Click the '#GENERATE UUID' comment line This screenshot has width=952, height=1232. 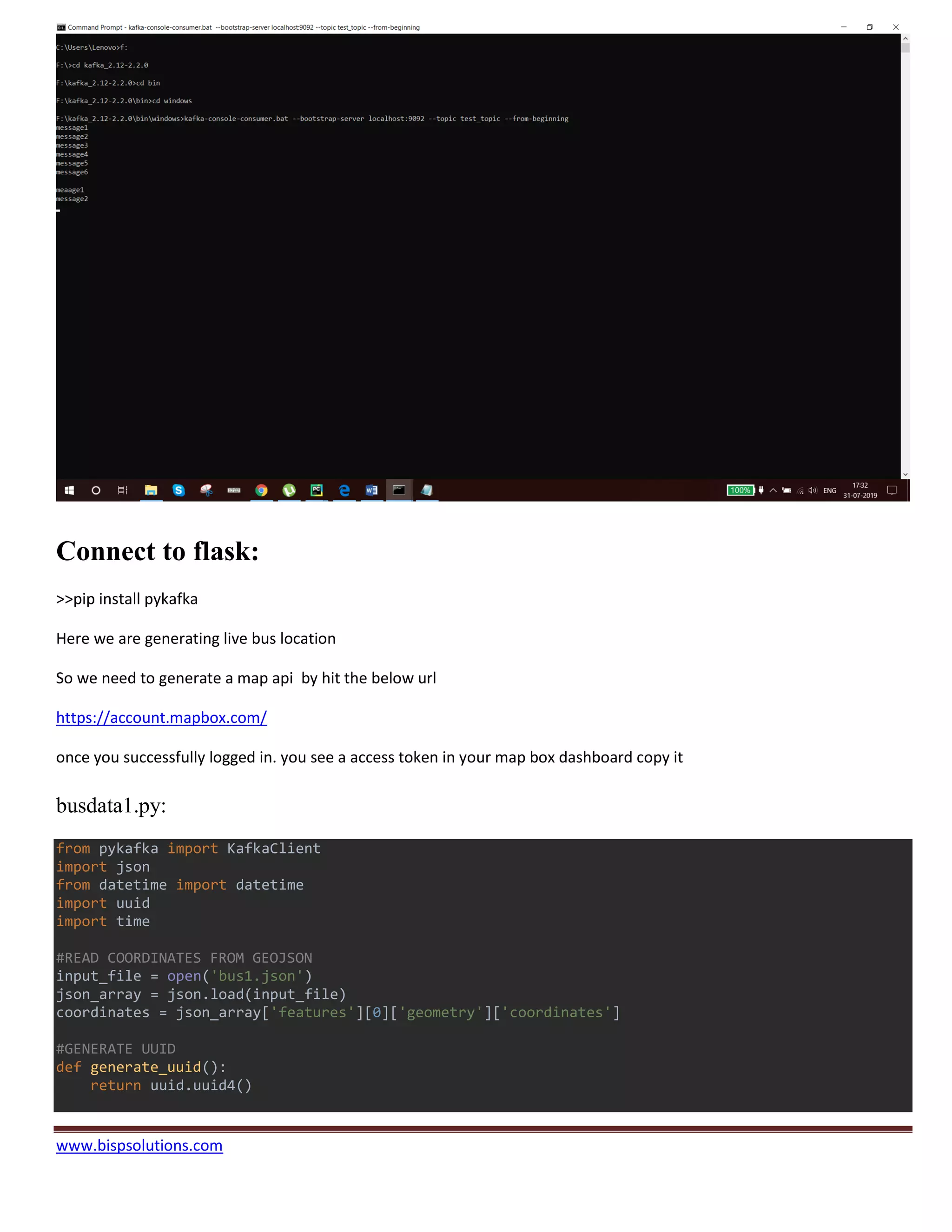click(x=116, y=1049)
